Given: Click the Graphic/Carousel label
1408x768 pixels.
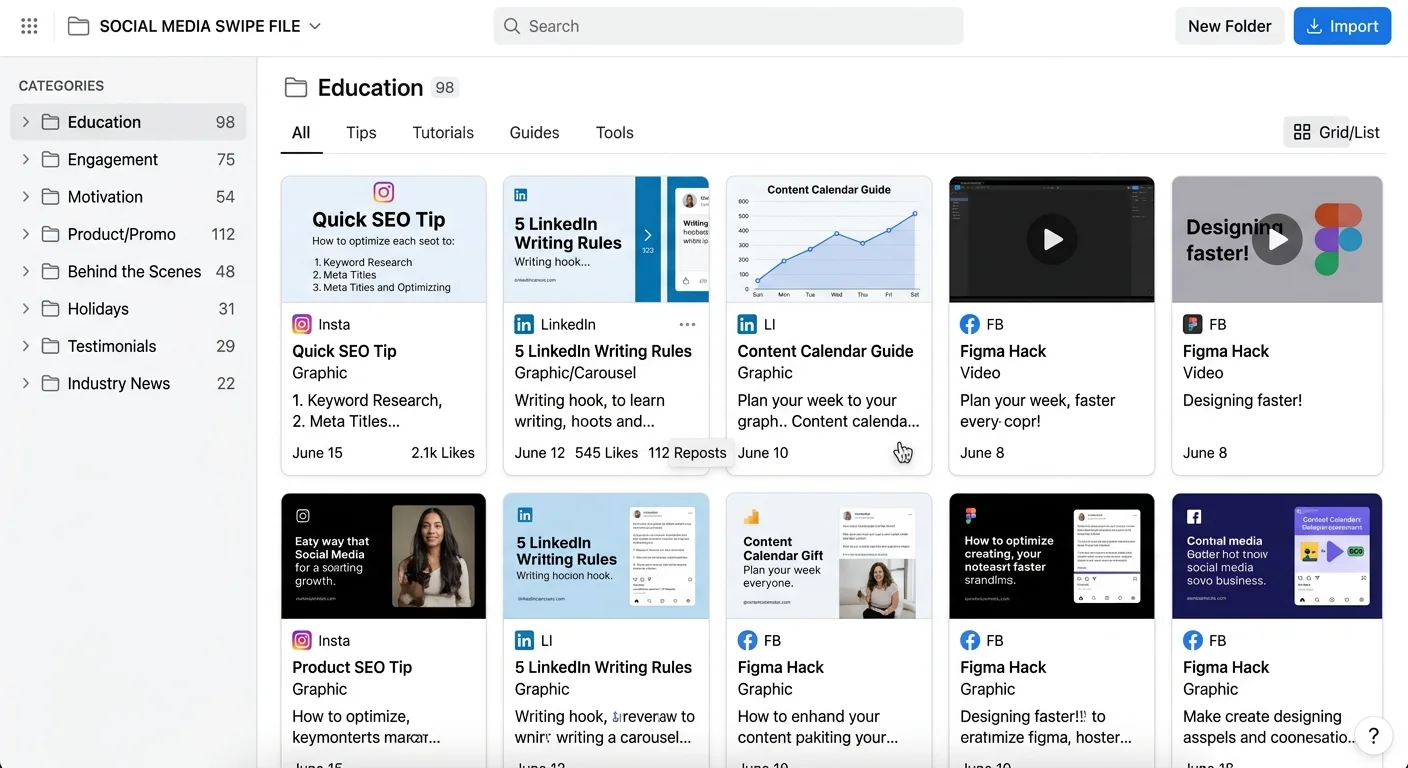Looking at the screenshot, I should coord(575,373).
